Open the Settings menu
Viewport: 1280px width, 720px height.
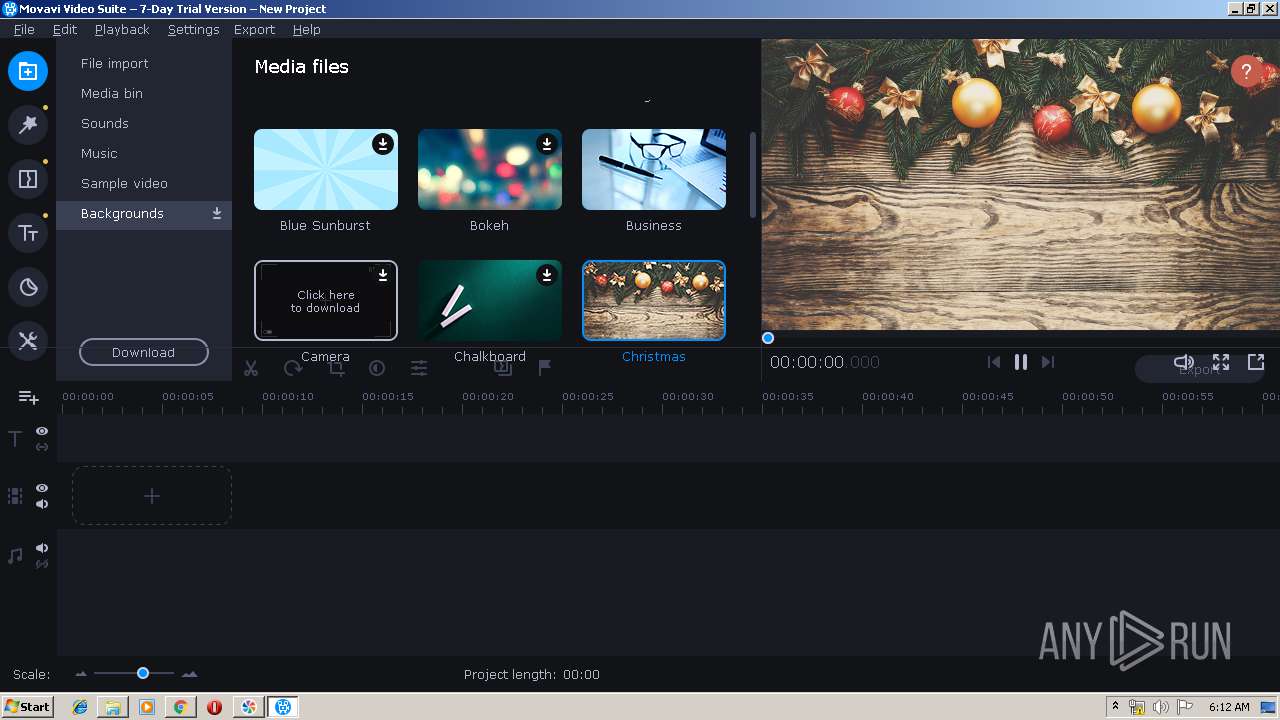(x=193, y=29)
